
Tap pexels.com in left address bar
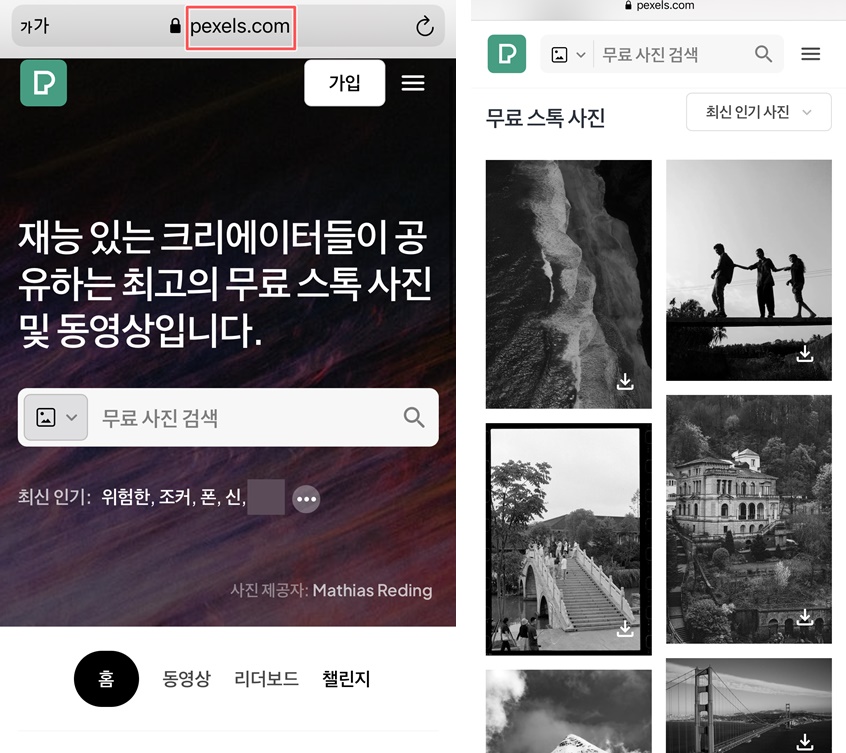(240, 26)
